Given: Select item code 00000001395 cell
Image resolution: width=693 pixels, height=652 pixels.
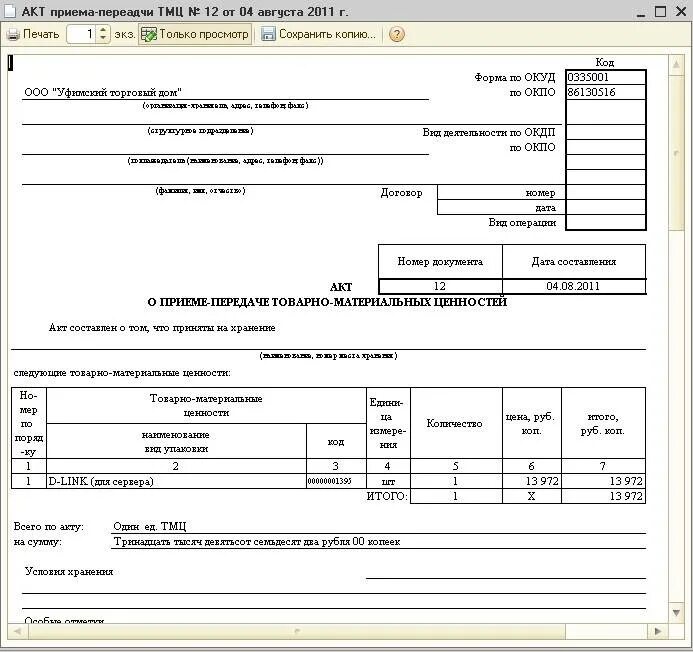Looking at the screenshot, I should pyautogui.click(x=336, y=481).
